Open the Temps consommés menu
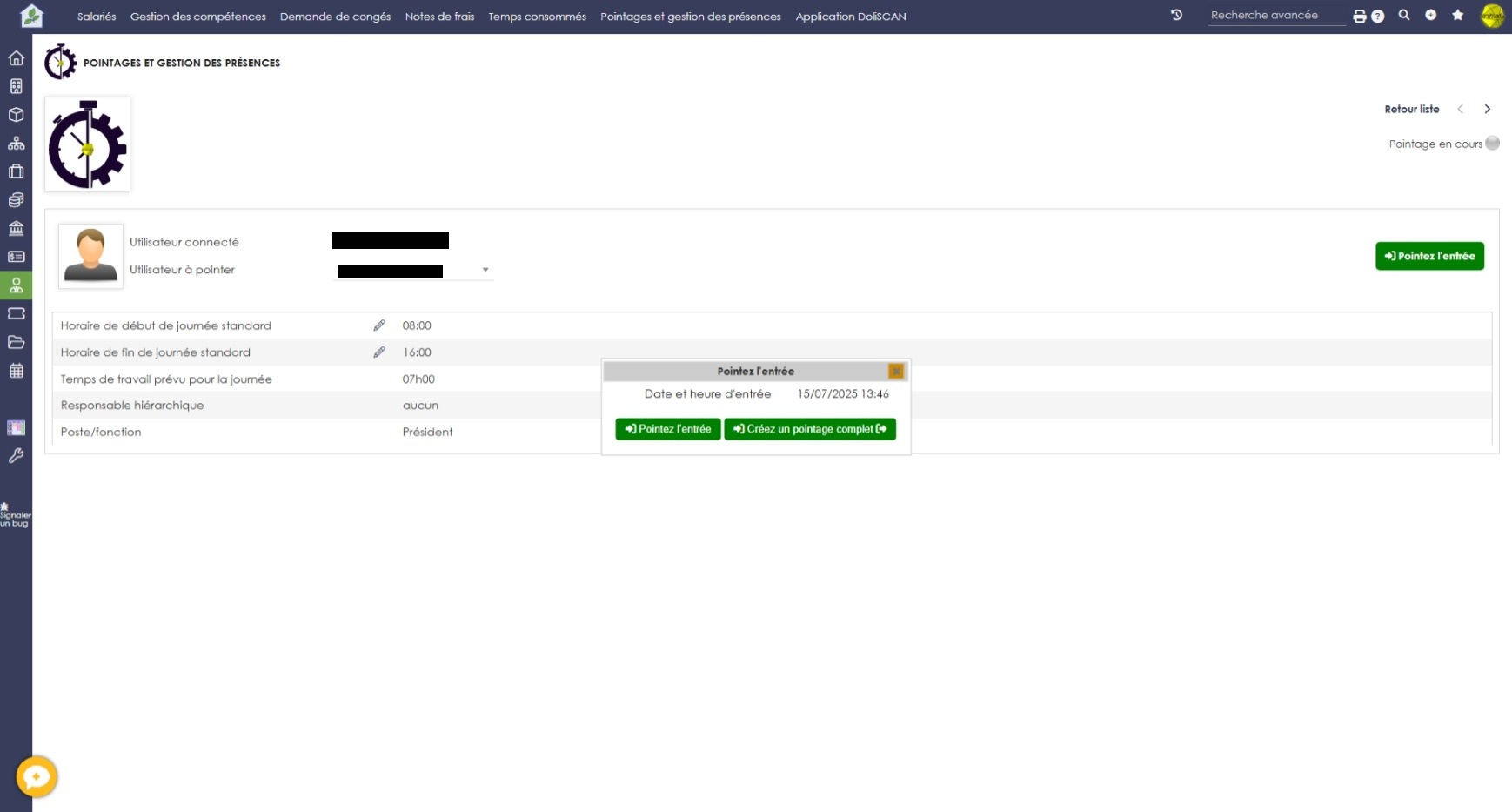1512x812 pixels. (x=537, y=17)
